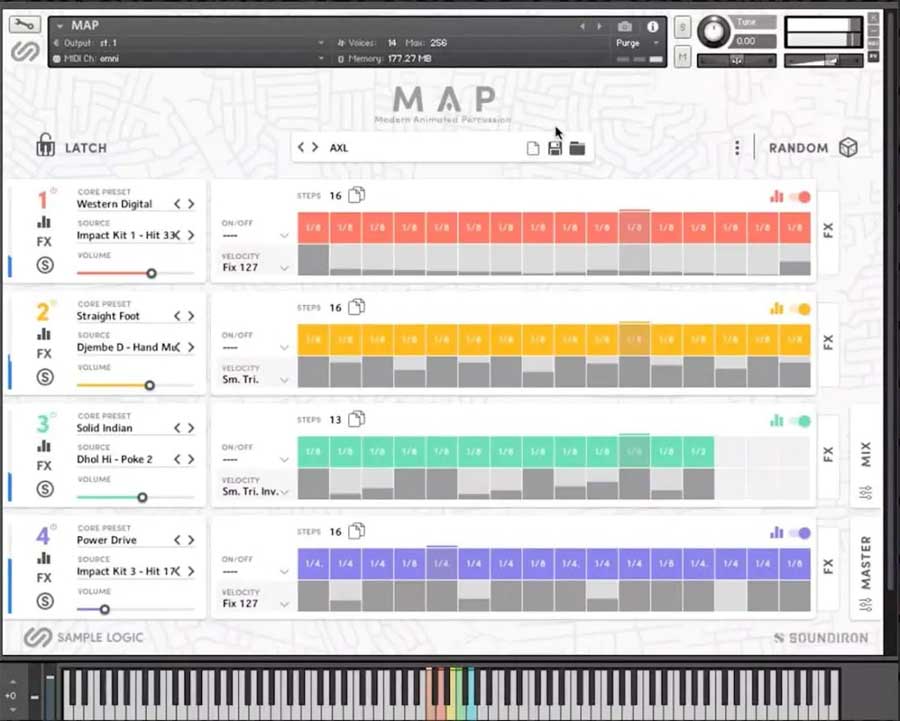Viewport: 900px width, 721px height.
Task: Open core 3 ON/OFF pattern dropdown
Action: (255, 459)
